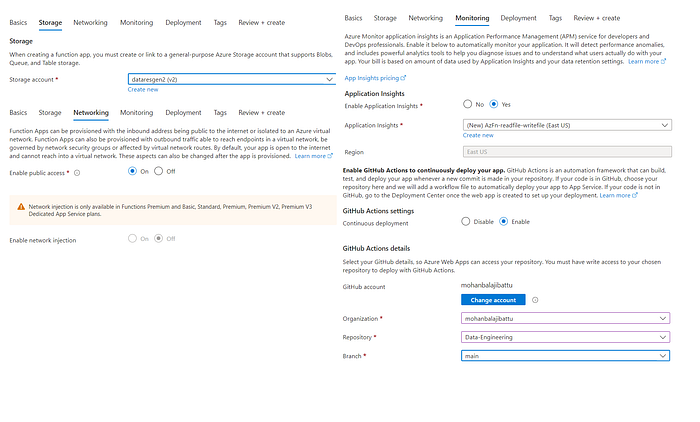Open Learn more link in GitHub Actions text

point(618,195)
